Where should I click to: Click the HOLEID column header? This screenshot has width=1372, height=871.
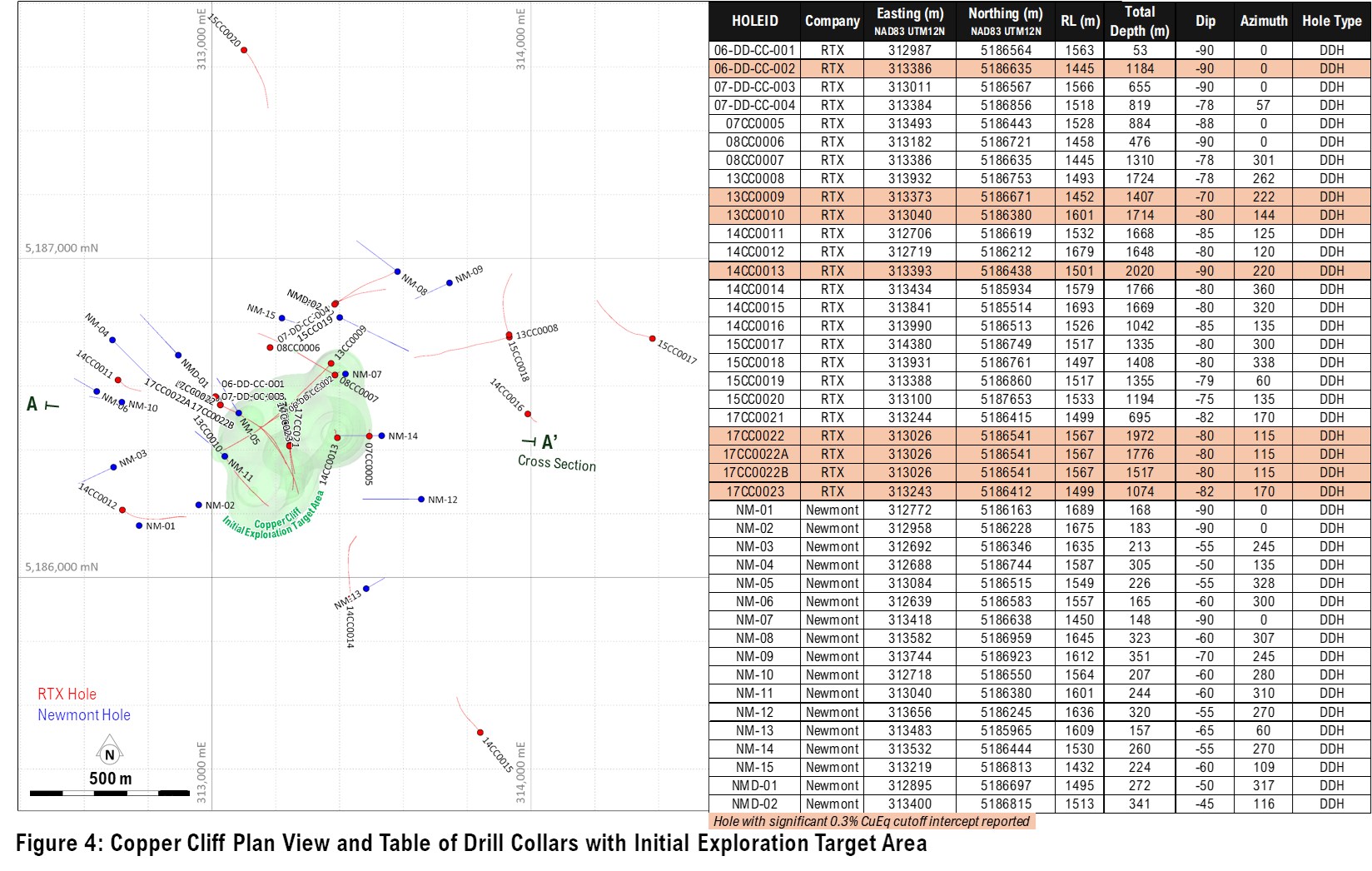(x=754, y=22)
